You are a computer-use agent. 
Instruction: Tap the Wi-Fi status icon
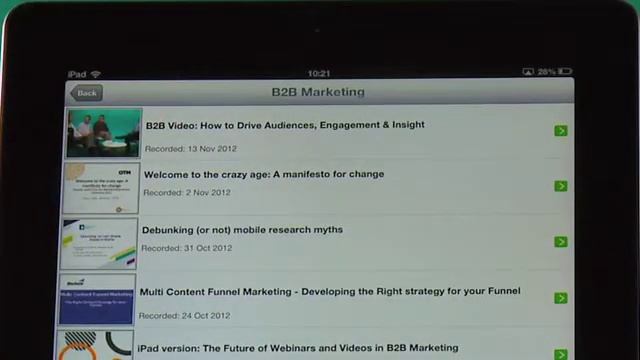click(96, 74)
